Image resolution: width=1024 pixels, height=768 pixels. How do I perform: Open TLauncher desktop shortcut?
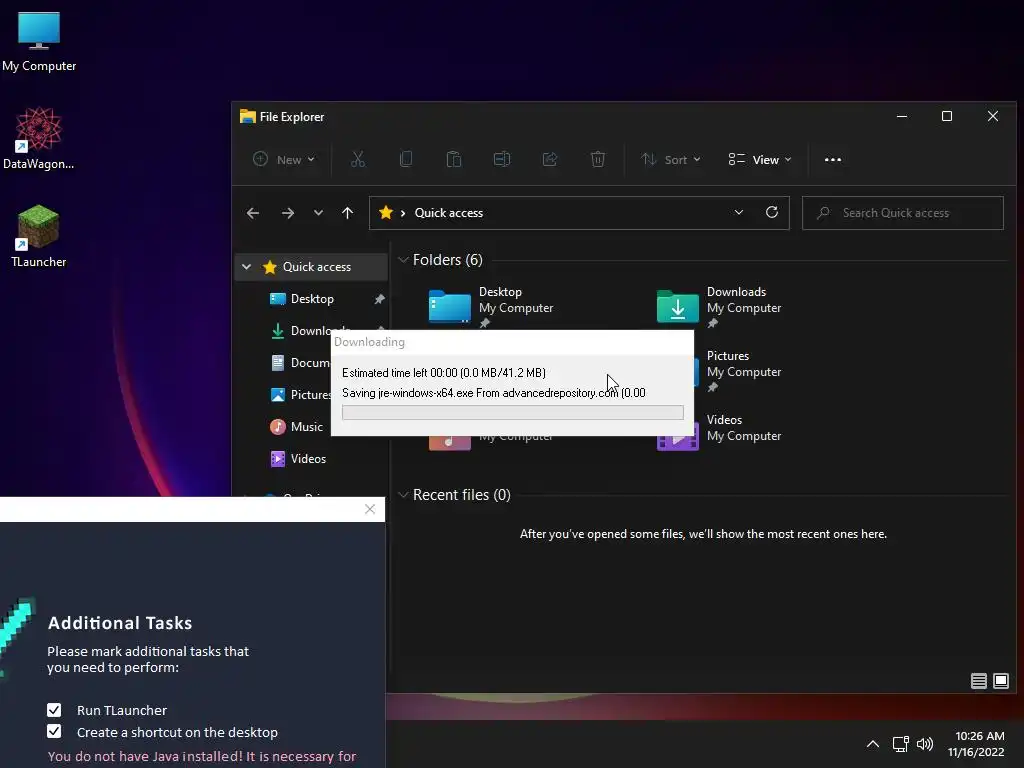(39, 236)
